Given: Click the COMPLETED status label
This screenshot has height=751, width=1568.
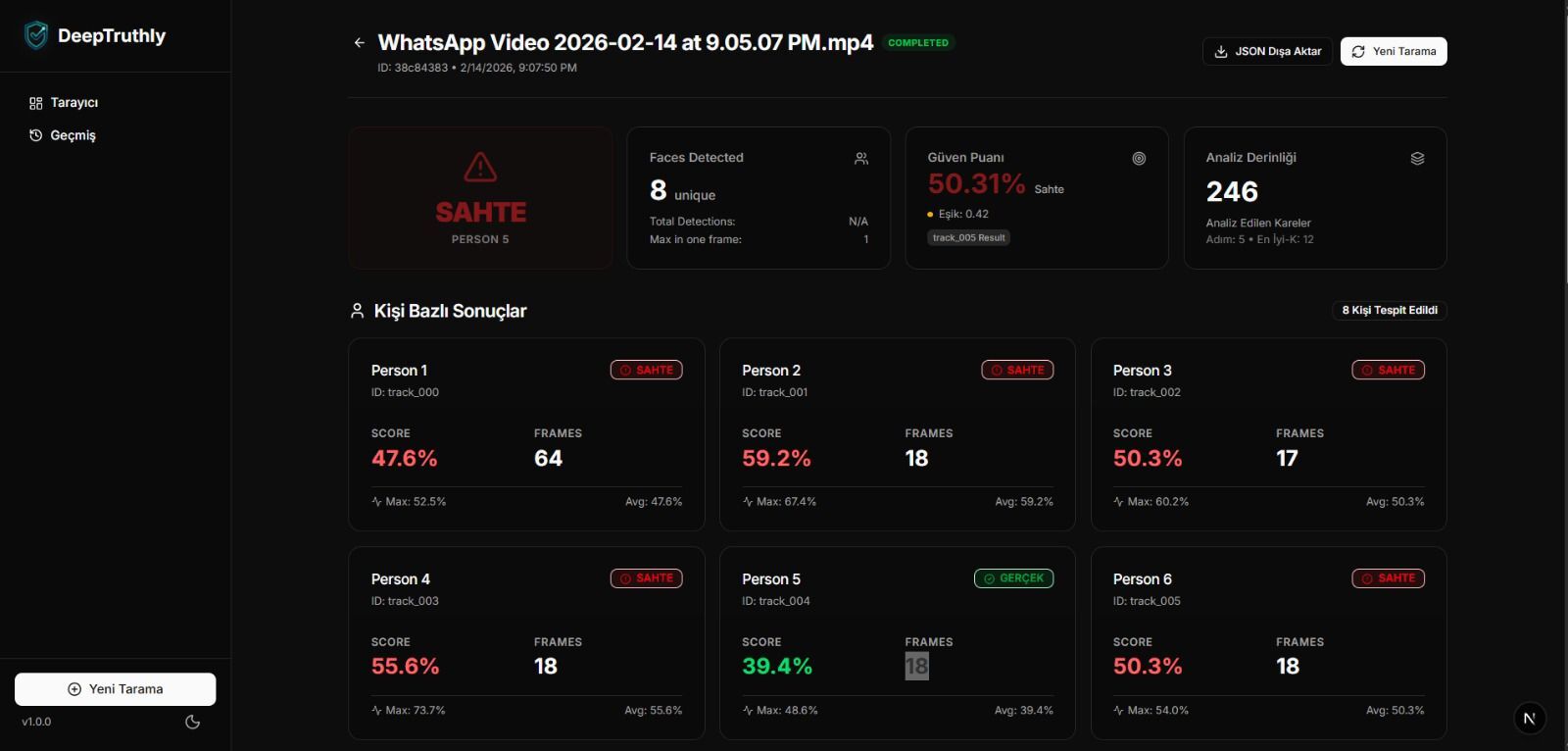Looking at the screenshot, I should tap(918, 43).
